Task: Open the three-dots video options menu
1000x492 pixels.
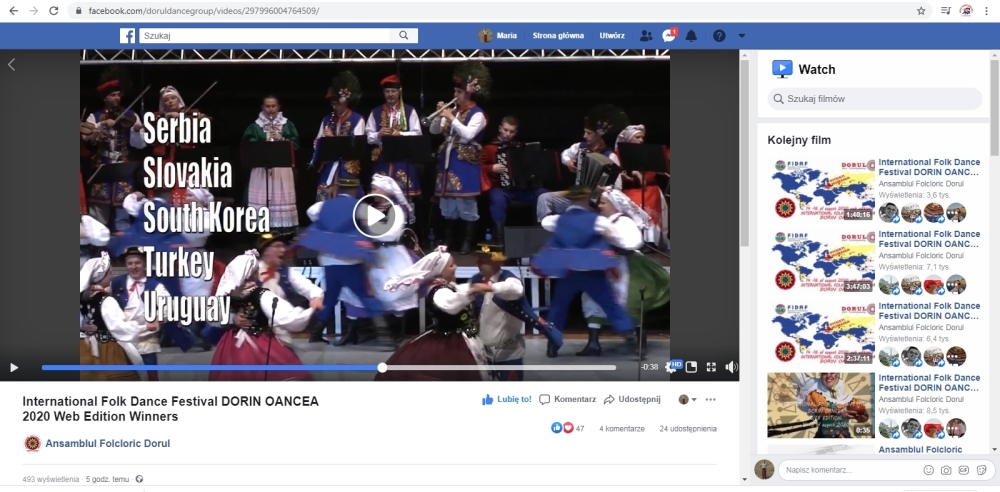Action: pos(711,399)
